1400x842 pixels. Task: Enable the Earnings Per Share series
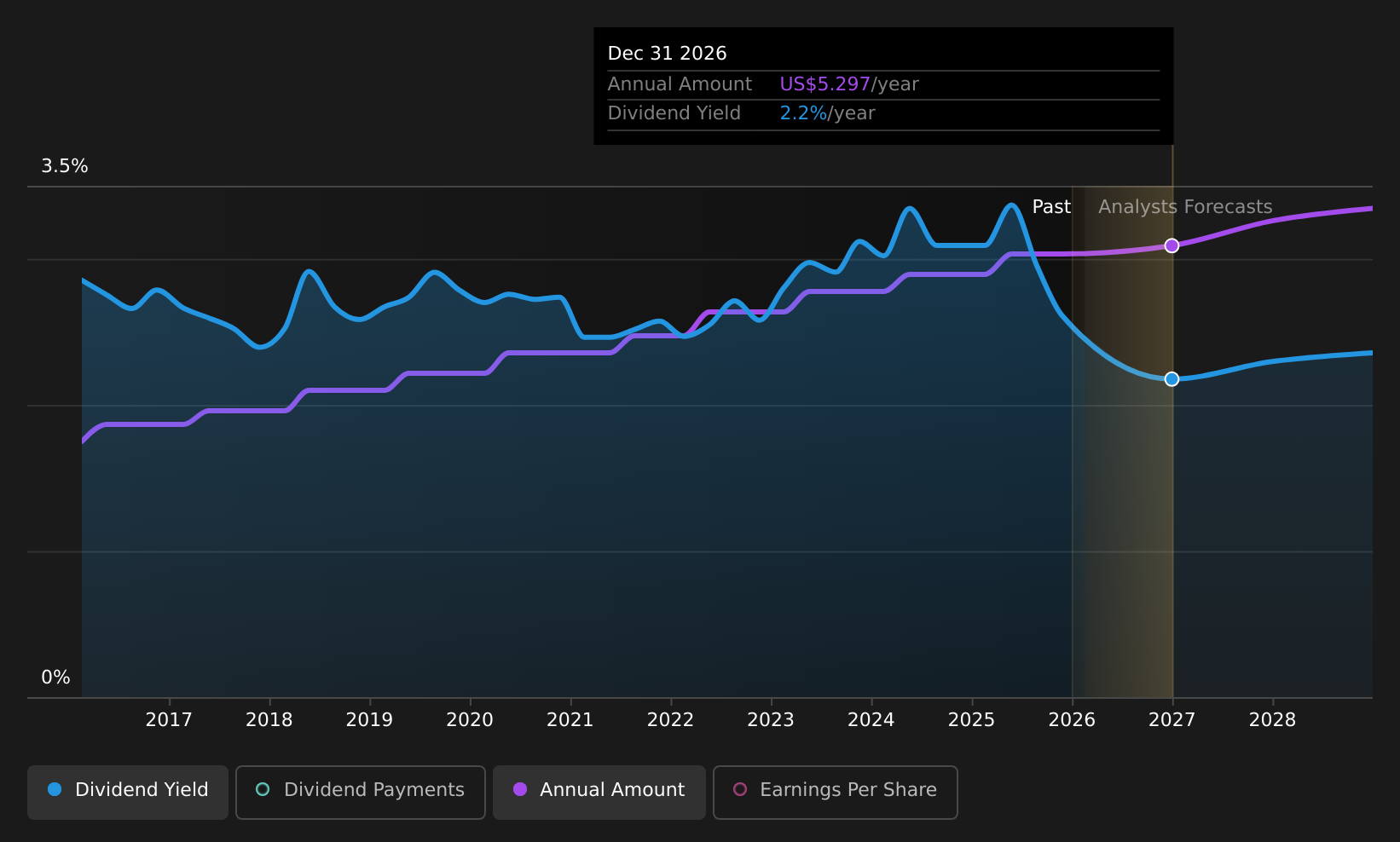[x=835, y=792]
